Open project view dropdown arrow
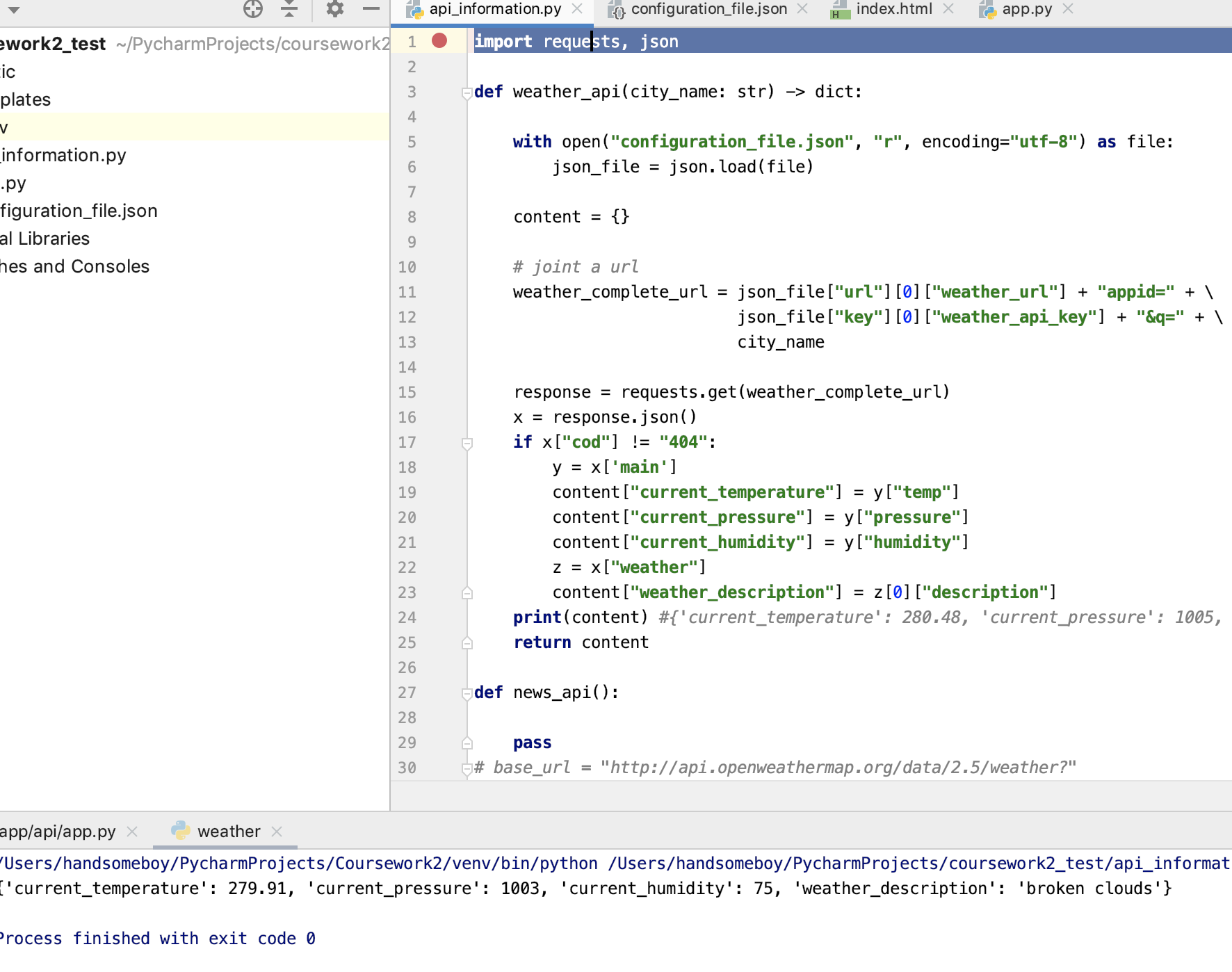 (x=14, y=10)
